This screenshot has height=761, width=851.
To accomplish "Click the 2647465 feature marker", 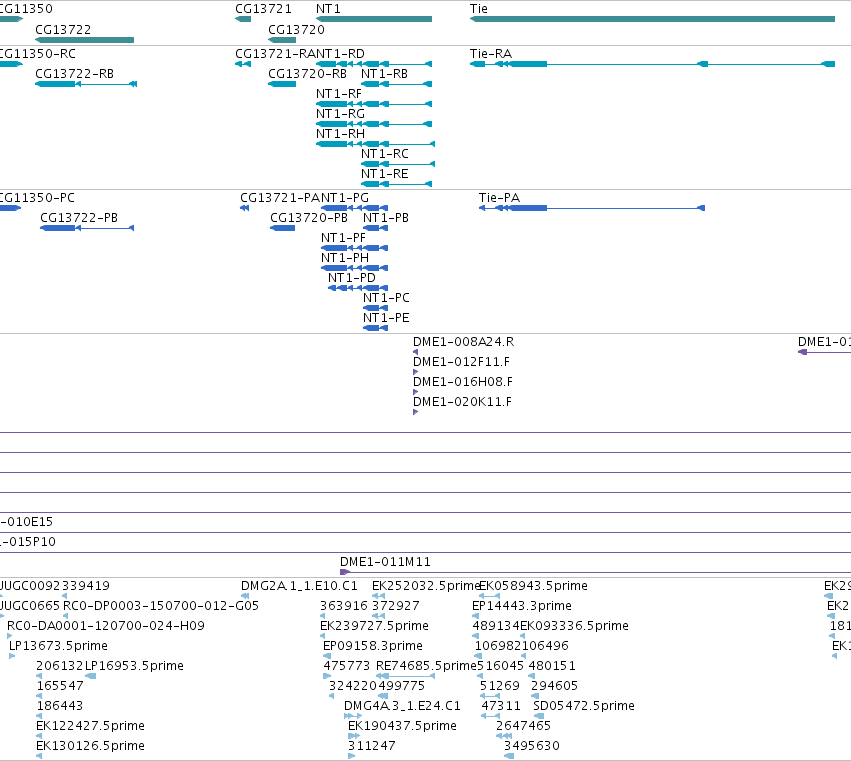I will point(504,736).
